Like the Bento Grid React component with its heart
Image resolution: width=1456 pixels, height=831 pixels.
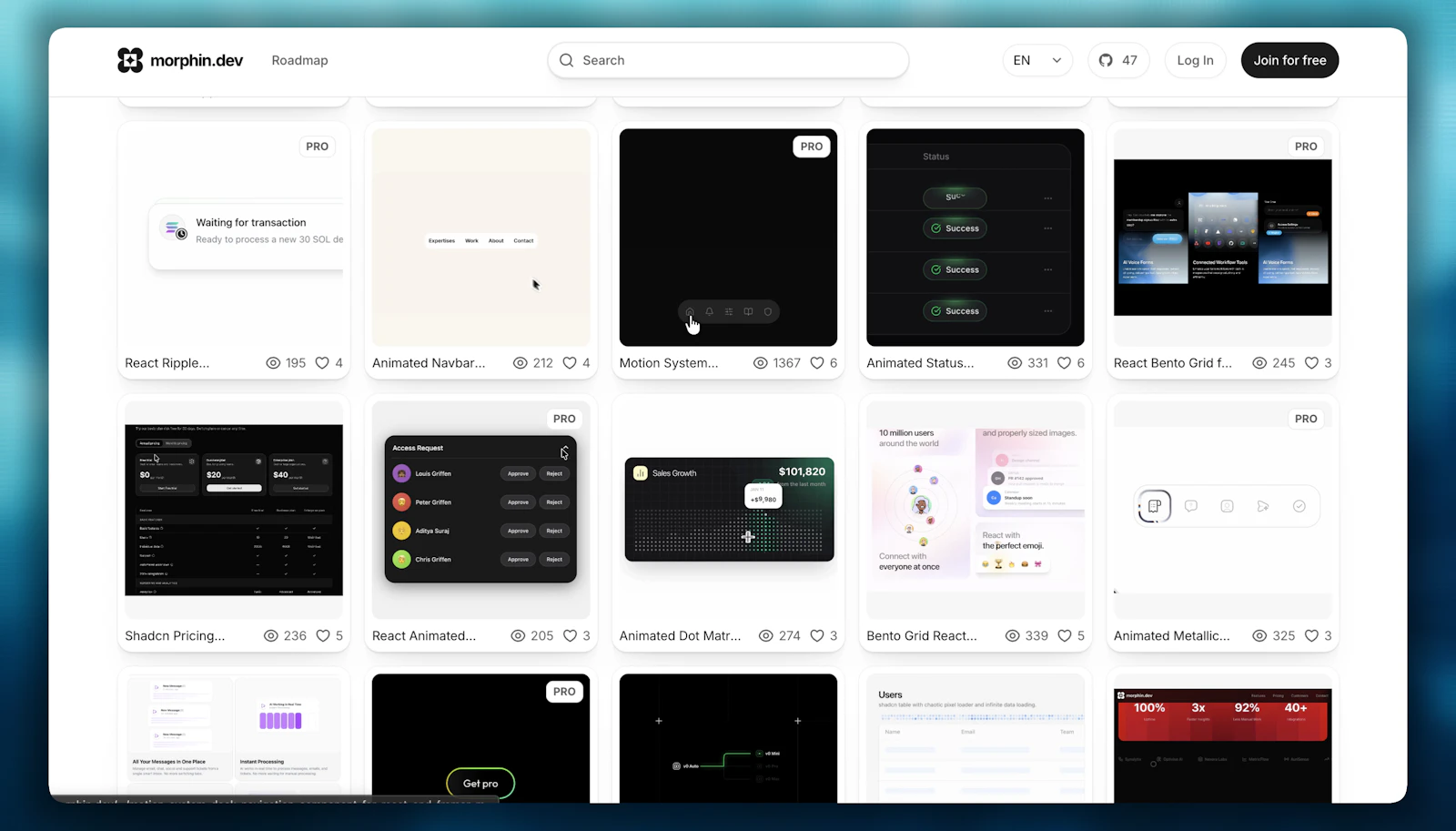(x=1064, y=636)
